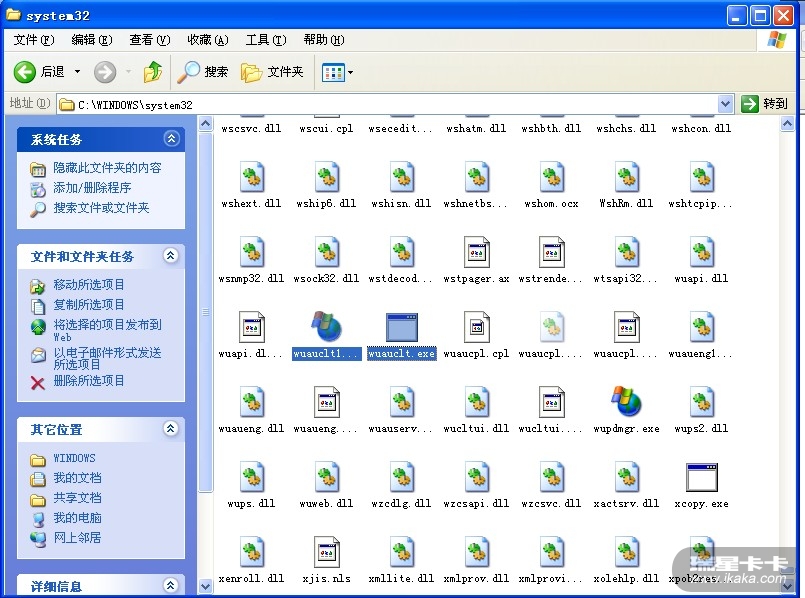Click 将选择的项目发布到 Web link
Screen dimensions: 805x598
107,330
